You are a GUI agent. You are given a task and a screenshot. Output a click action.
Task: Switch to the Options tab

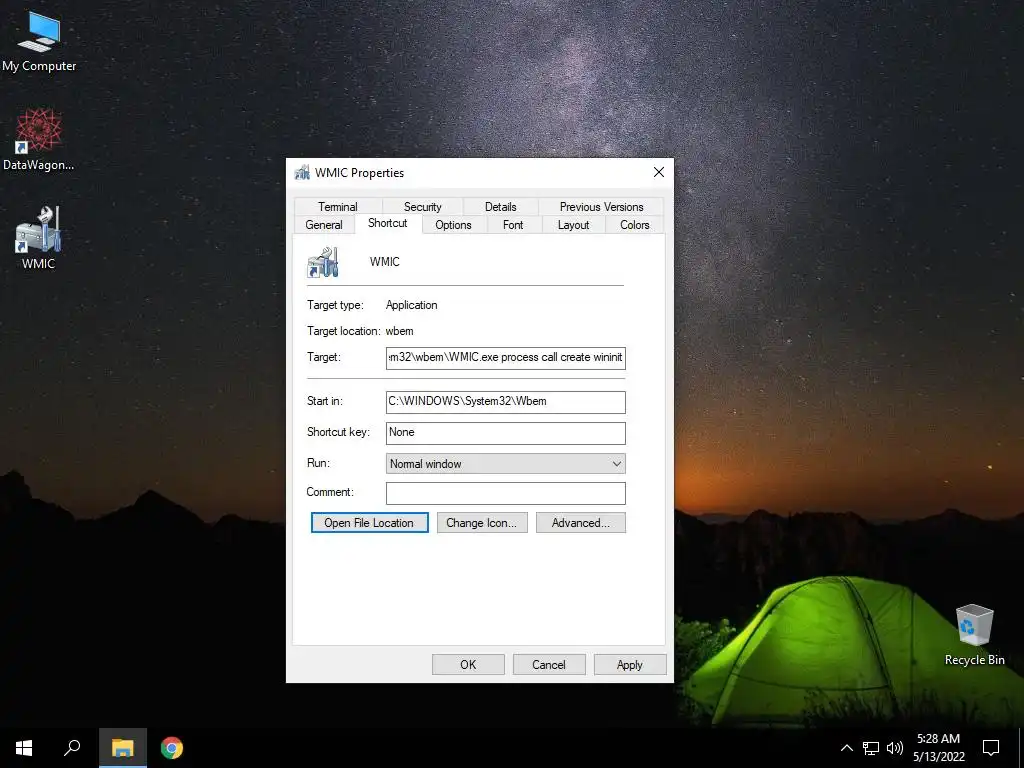453,225
